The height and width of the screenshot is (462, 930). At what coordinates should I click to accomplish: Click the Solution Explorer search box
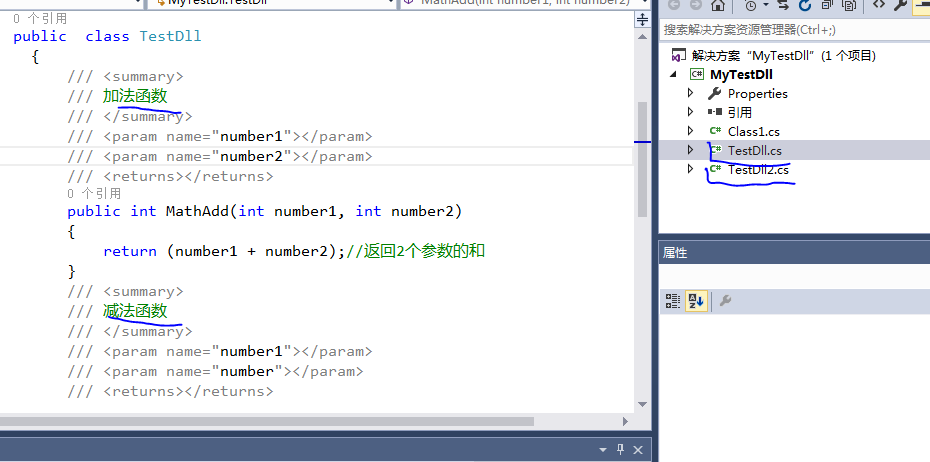(794, 30)
